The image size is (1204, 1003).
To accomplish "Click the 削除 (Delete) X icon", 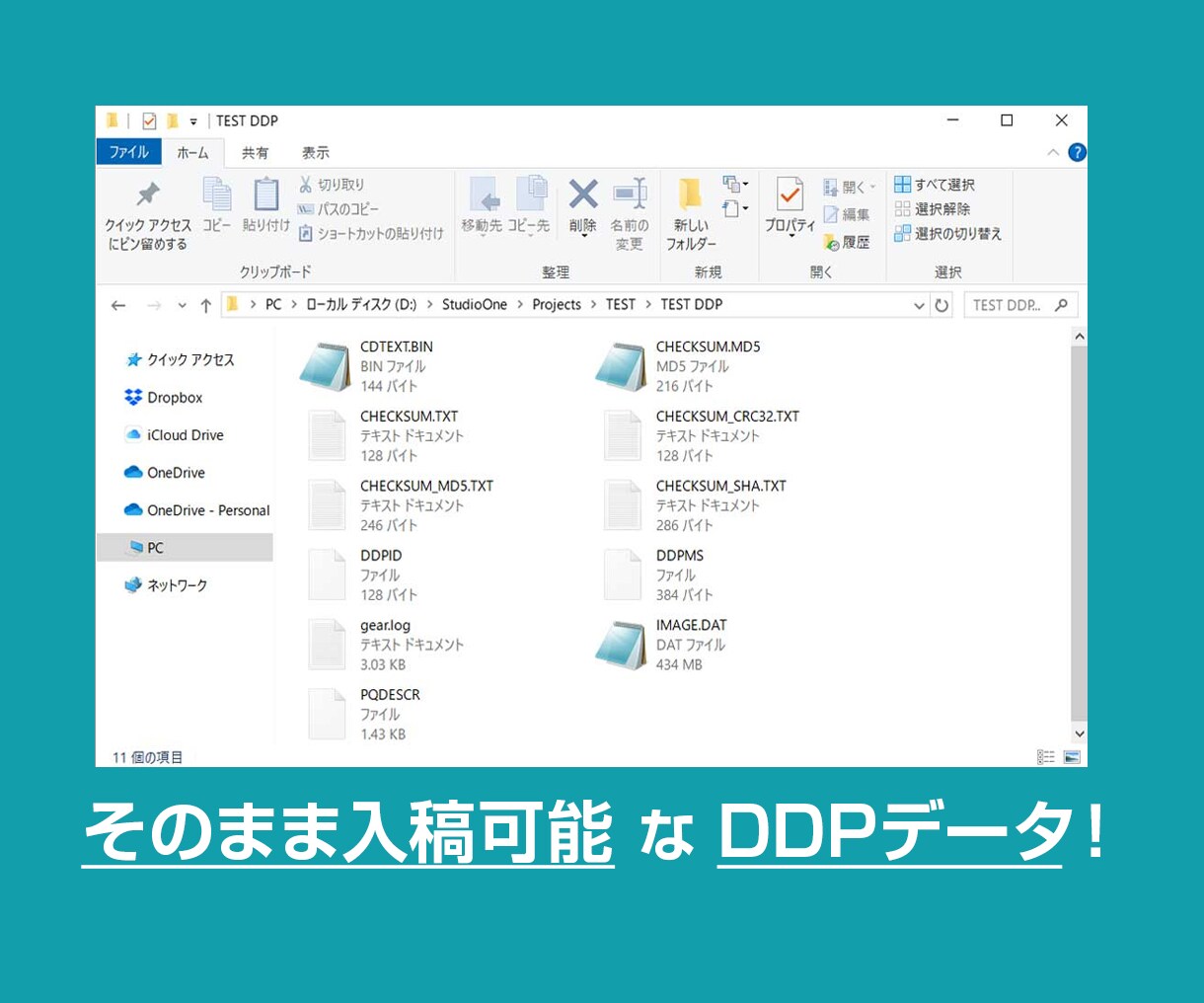I will (x=583, y=194).
